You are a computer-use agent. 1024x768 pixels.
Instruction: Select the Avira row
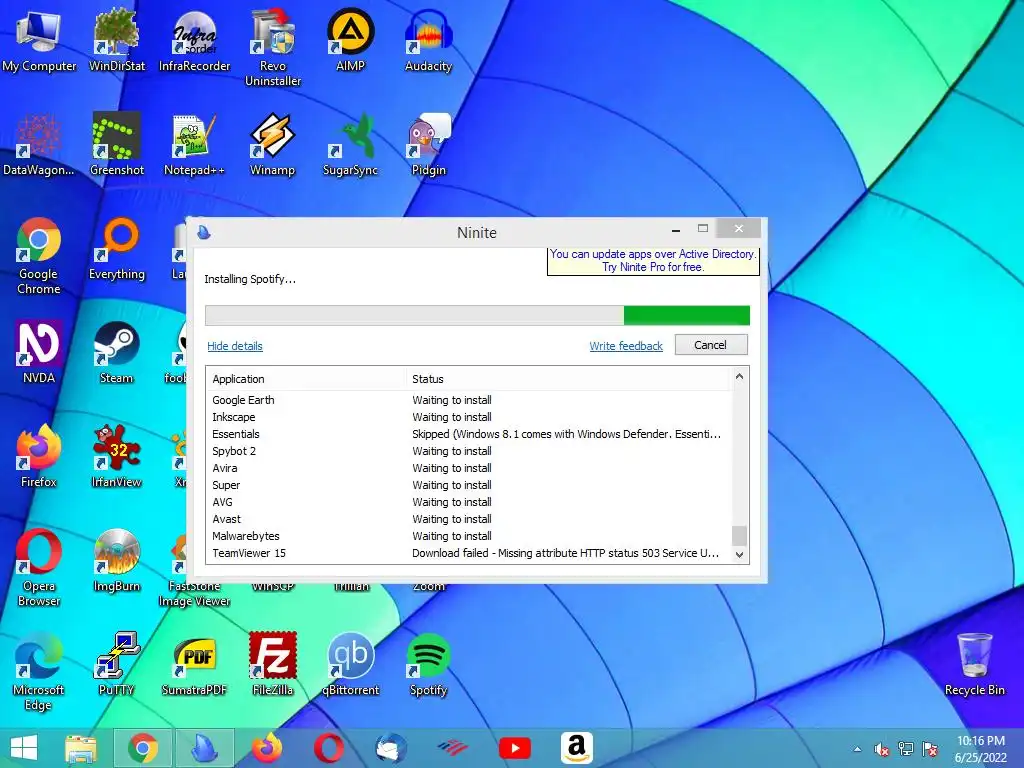(x=469, y=468)
